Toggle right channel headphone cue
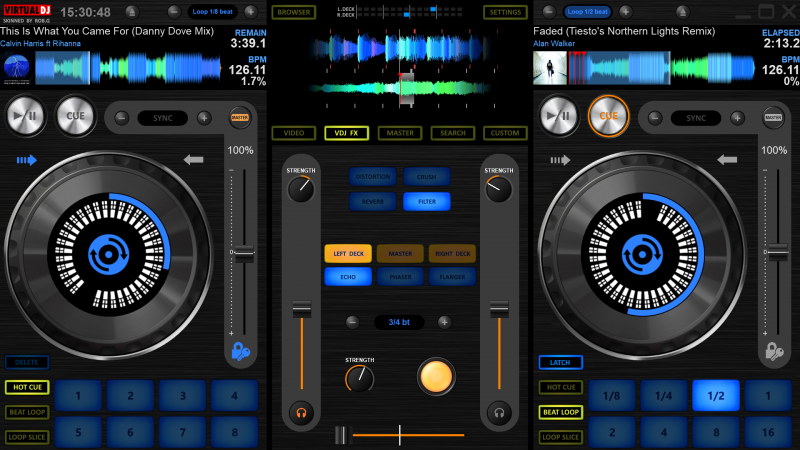Image resolution: width=800 pixels, height=450 pixels. [x=499, y=413]
